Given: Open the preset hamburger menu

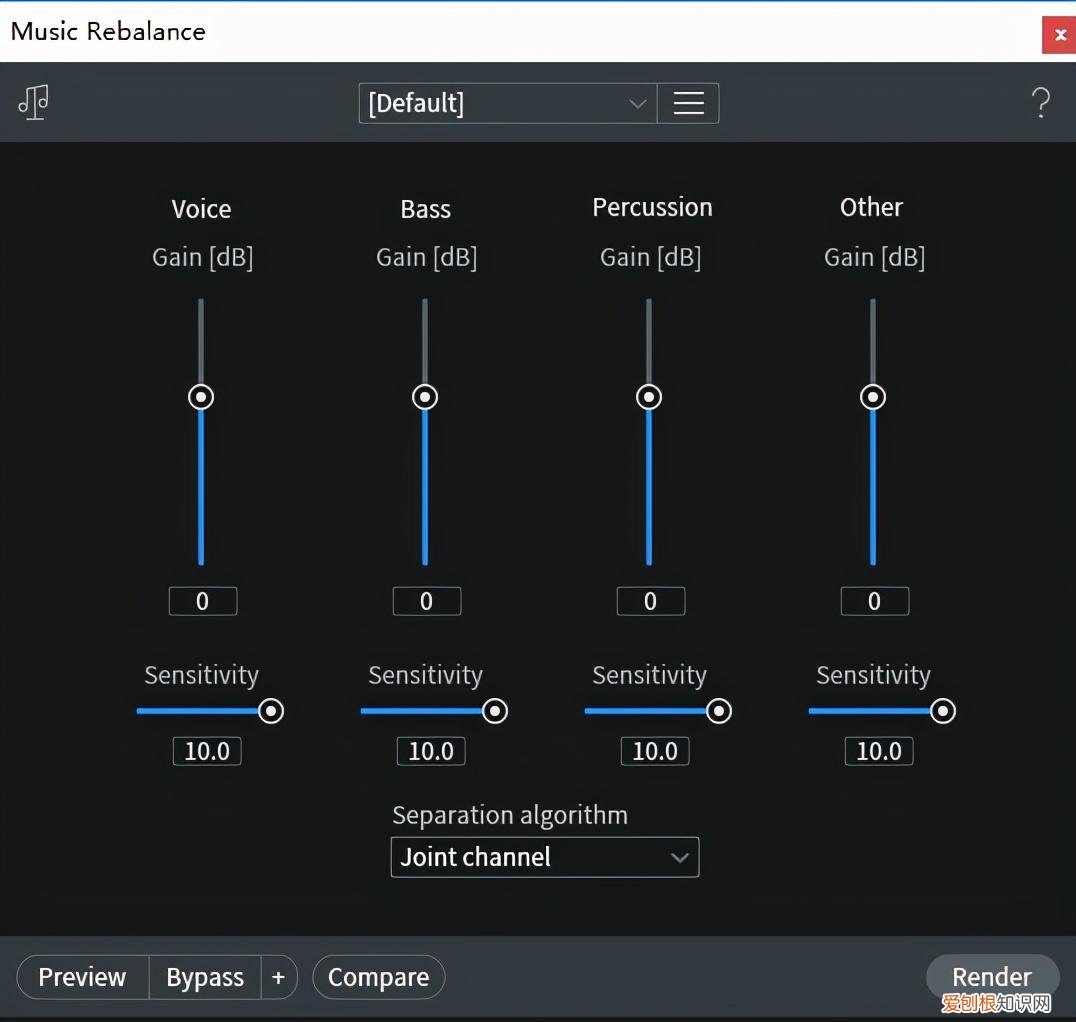Looking at the screenshot, I should tap(688, 103).
